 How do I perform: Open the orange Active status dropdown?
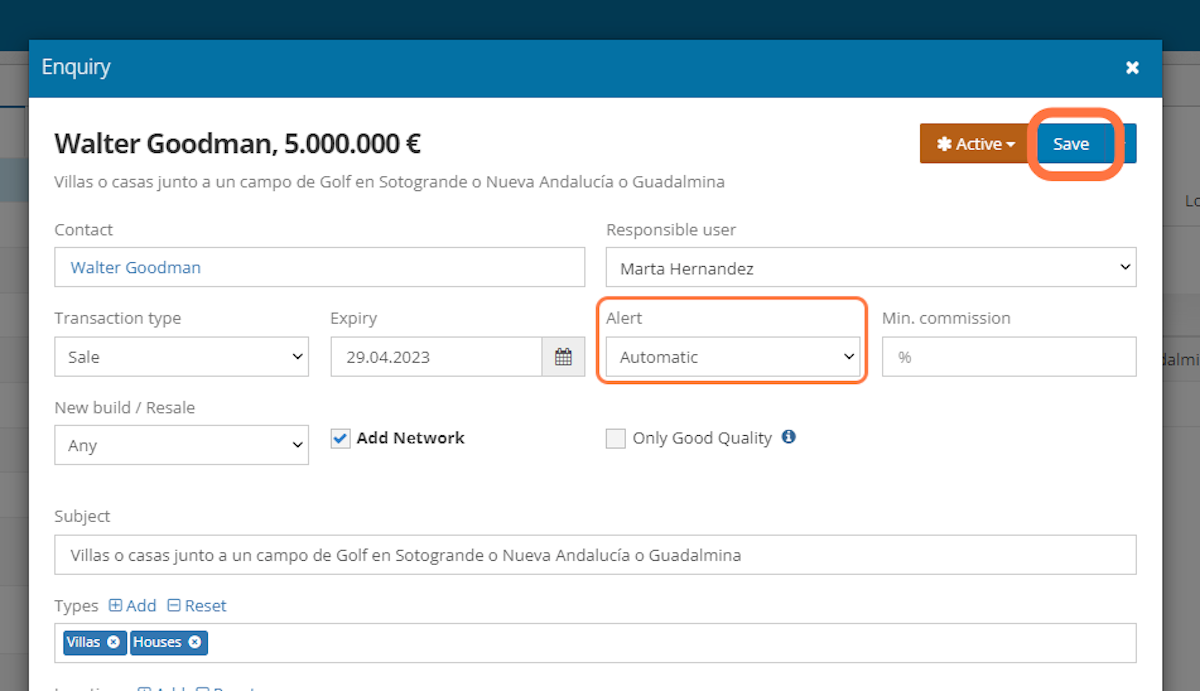point(973,143)
